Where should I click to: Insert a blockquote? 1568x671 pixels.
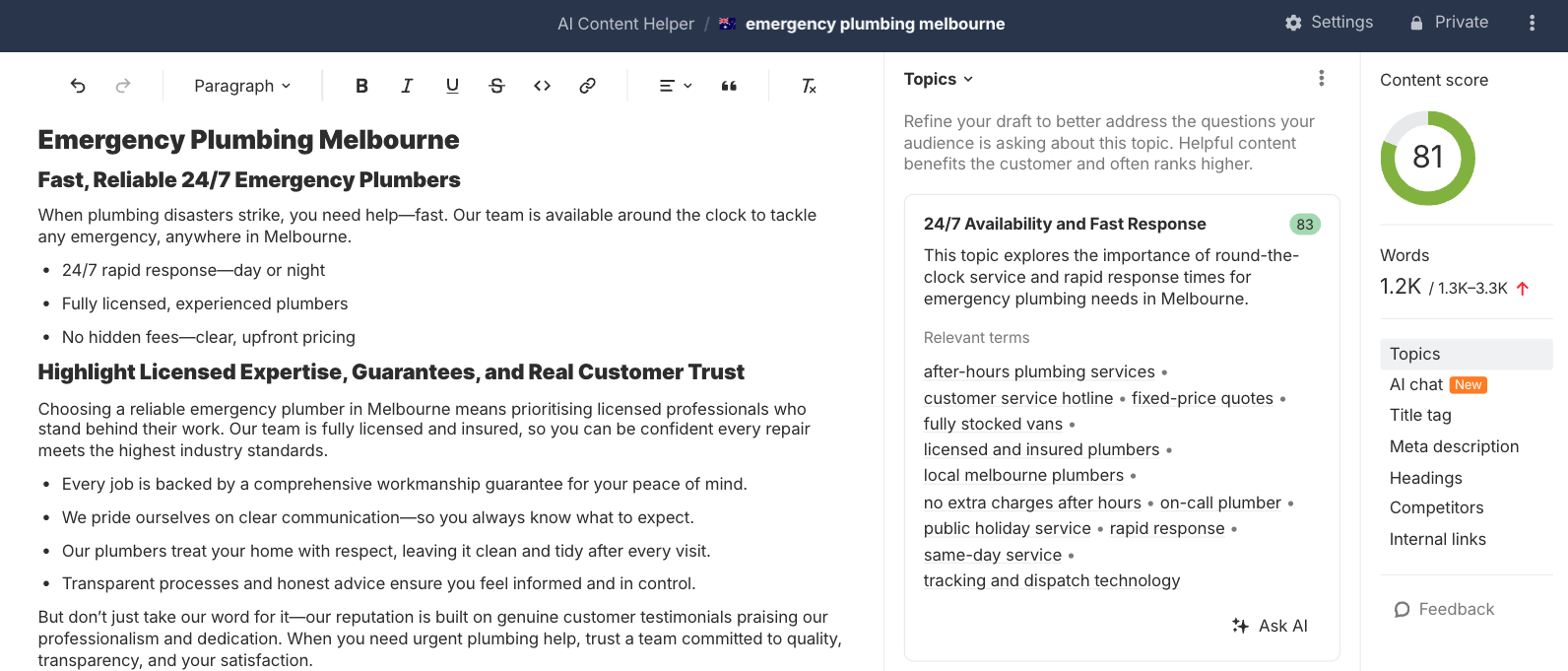pyautogui.click(x=729, y=86)
